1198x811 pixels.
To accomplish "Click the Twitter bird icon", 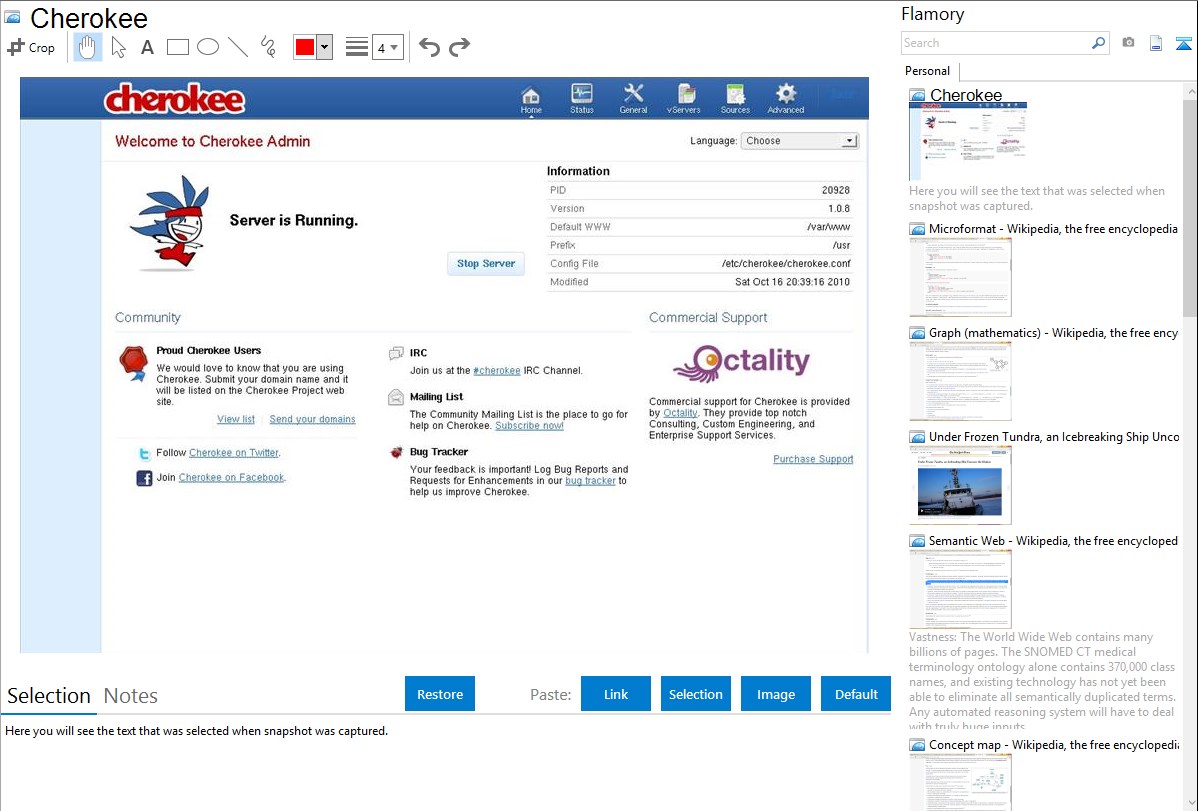I will 144,453.
